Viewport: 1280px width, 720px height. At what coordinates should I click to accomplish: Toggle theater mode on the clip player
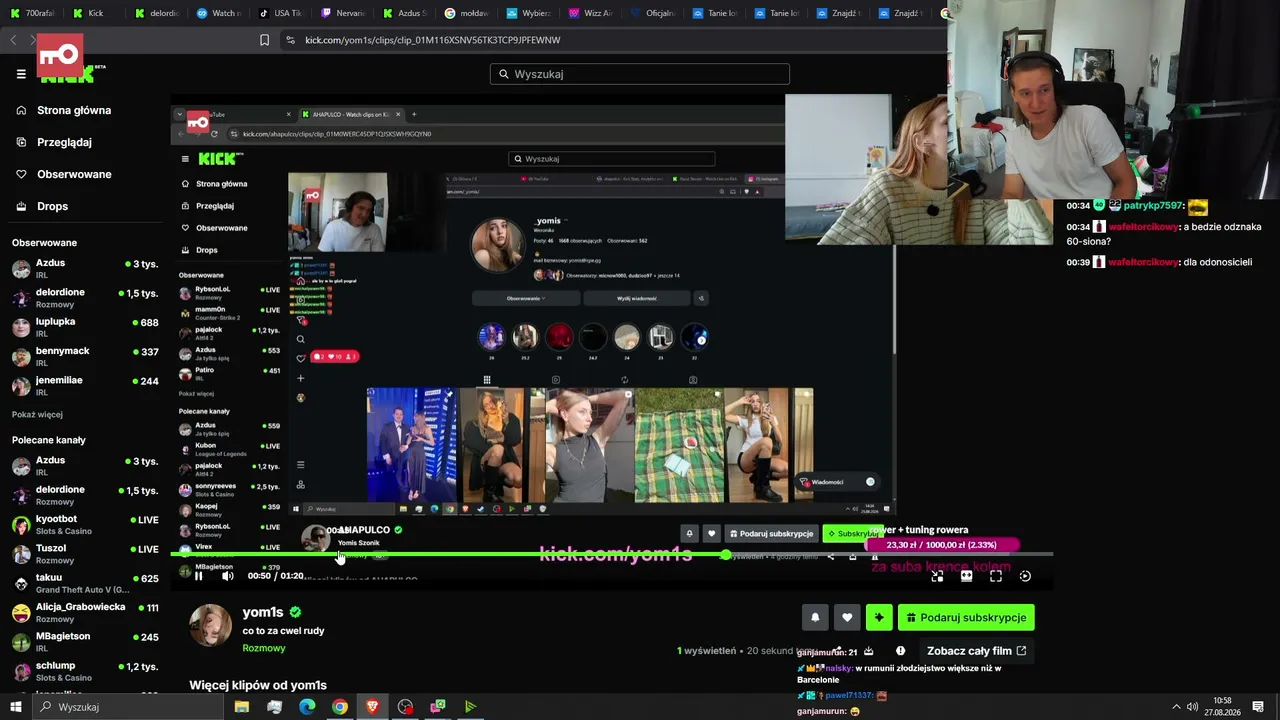(x=966, y=576)
